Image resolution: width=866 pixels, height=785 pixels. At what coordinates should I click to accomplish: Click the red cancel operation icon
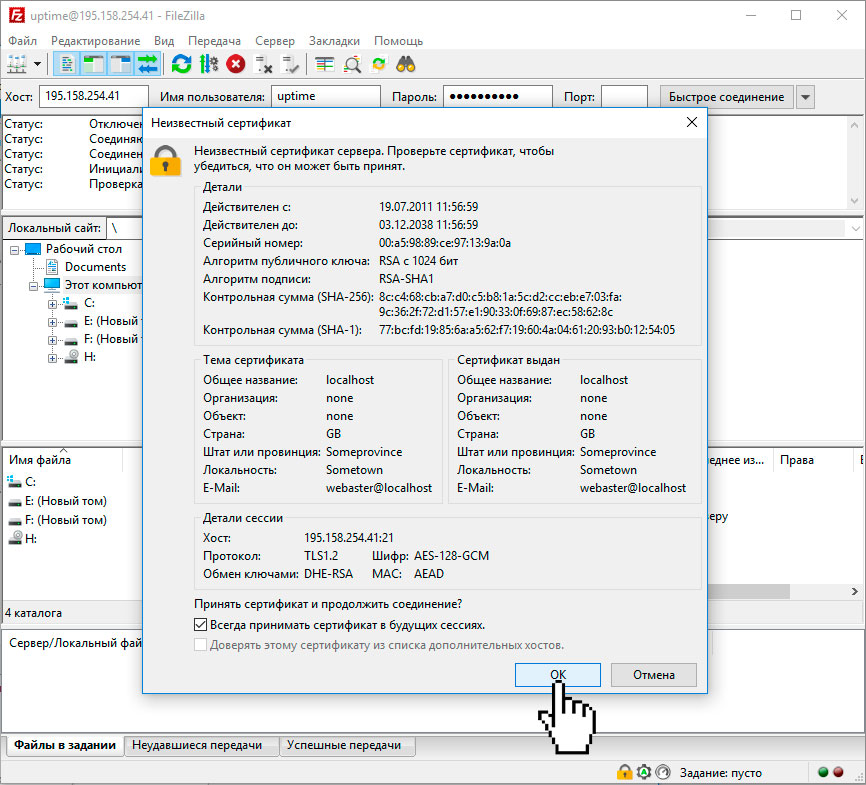click(x=236, y=64)
